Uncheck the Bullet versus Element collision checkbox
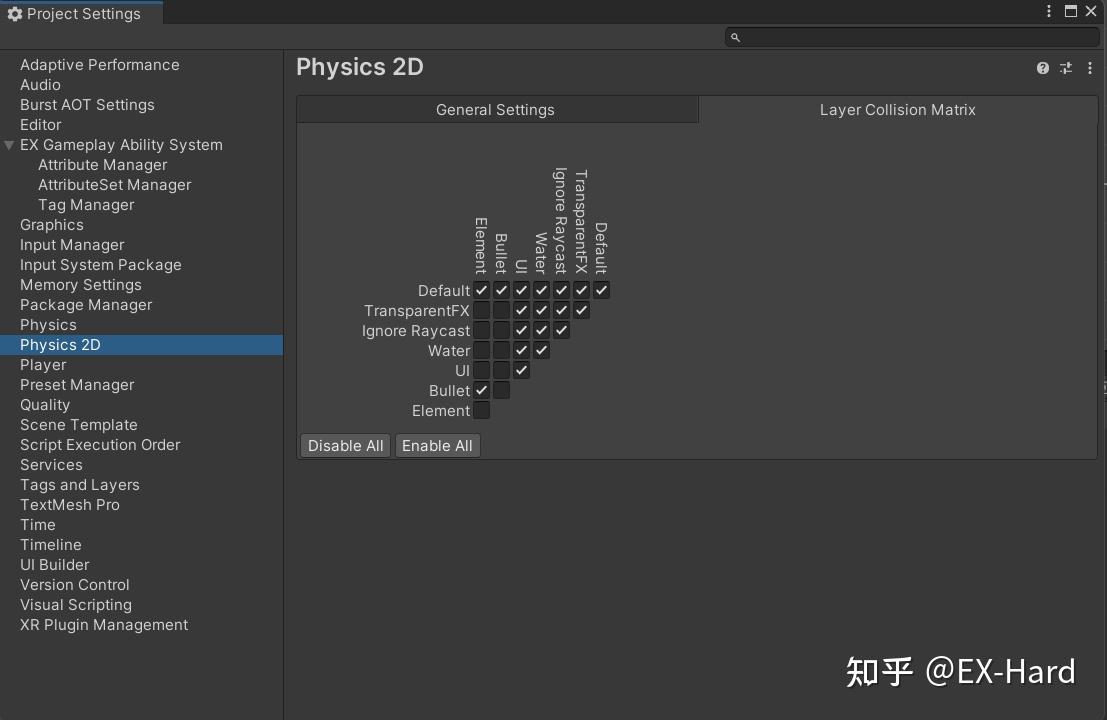Viewport: 1107px width, 720px height. 482,390
